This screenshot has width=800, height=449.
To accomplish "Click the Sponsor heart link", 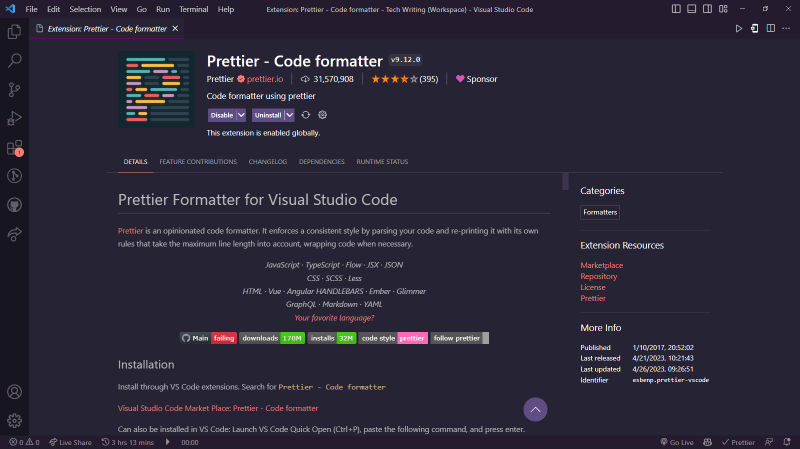I will tap(477, 79).
